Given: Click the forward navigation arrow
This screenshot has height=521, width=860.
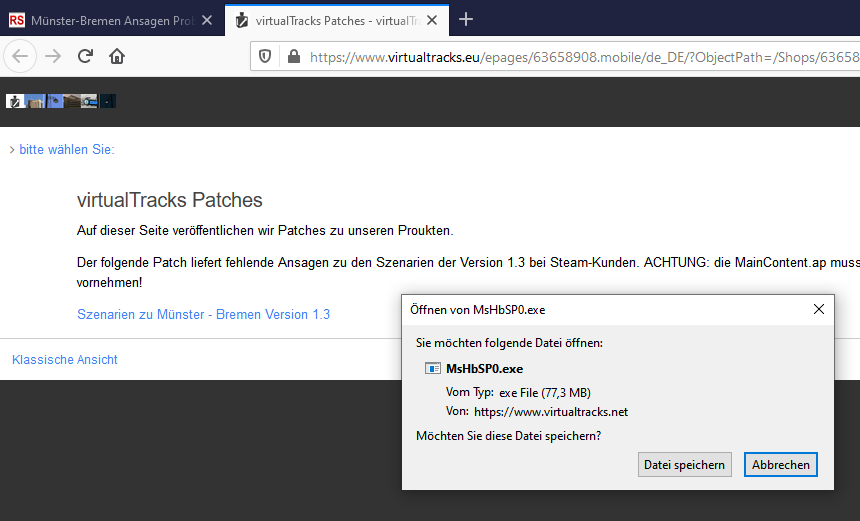Looking at the screenshot, I should point(53,57).
